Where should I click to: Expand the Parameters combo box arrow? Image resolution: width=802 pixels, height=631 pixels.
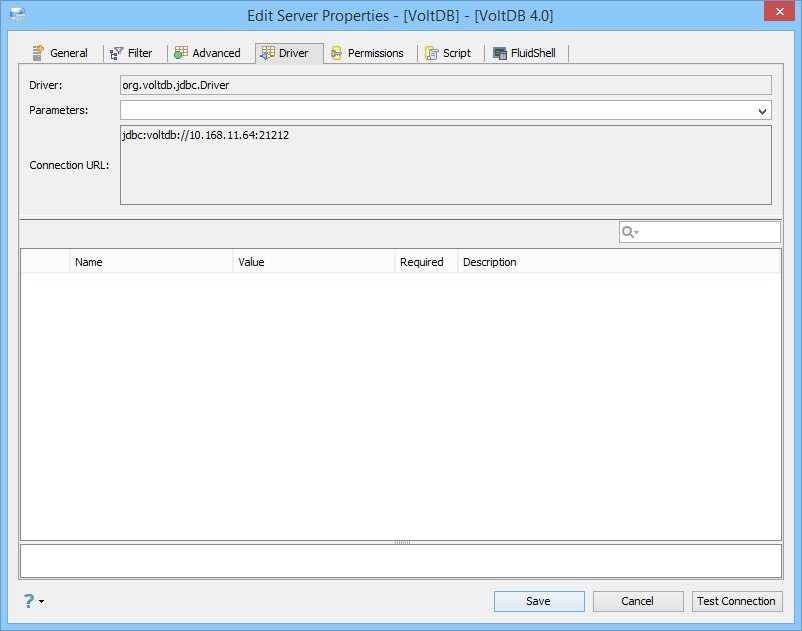[x=762, y=111]
